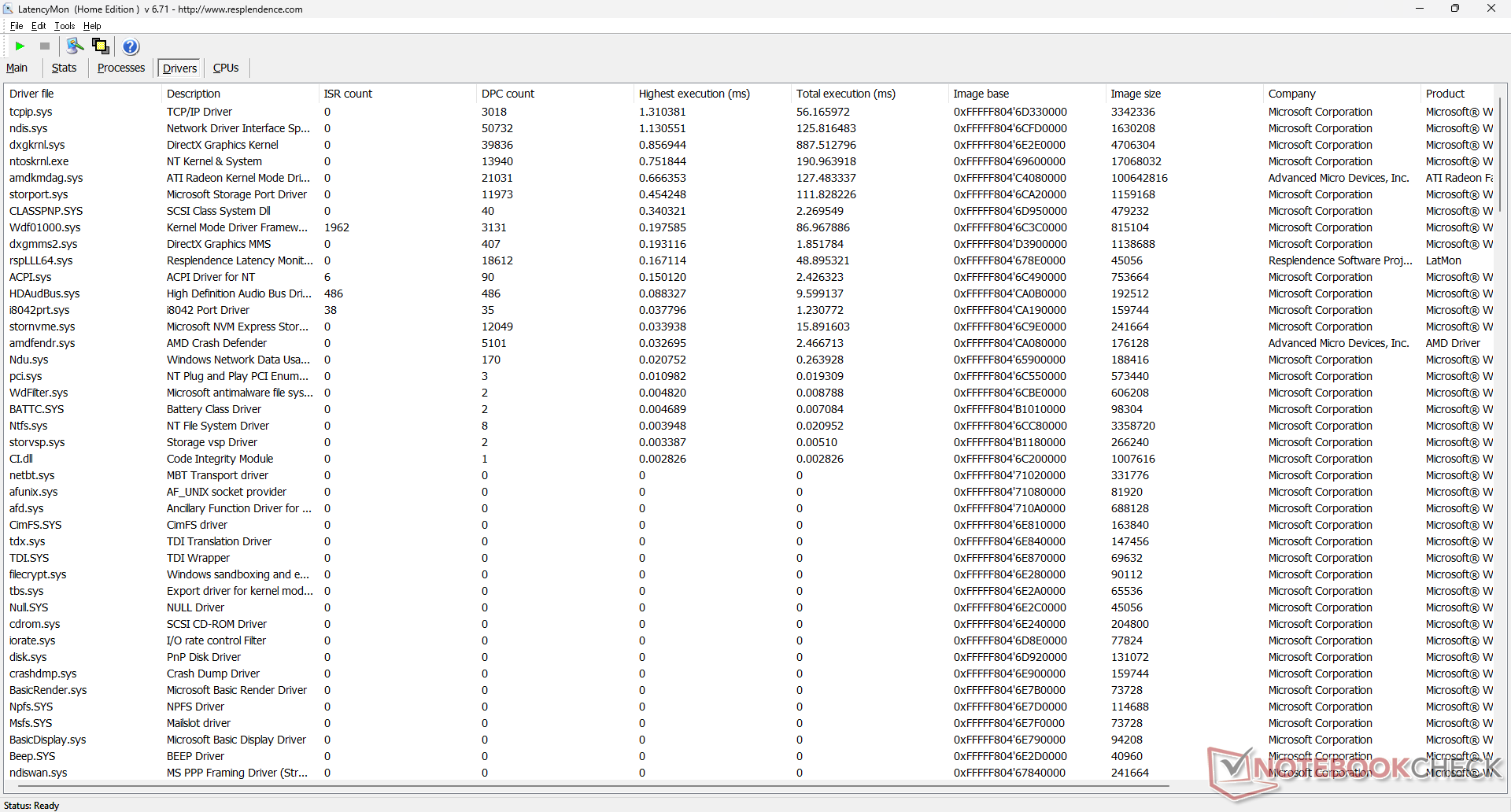Click the gray stop monitor icon
This screenshot has height=812, width=1511.
pyautogui.click(x=45, y=46)
